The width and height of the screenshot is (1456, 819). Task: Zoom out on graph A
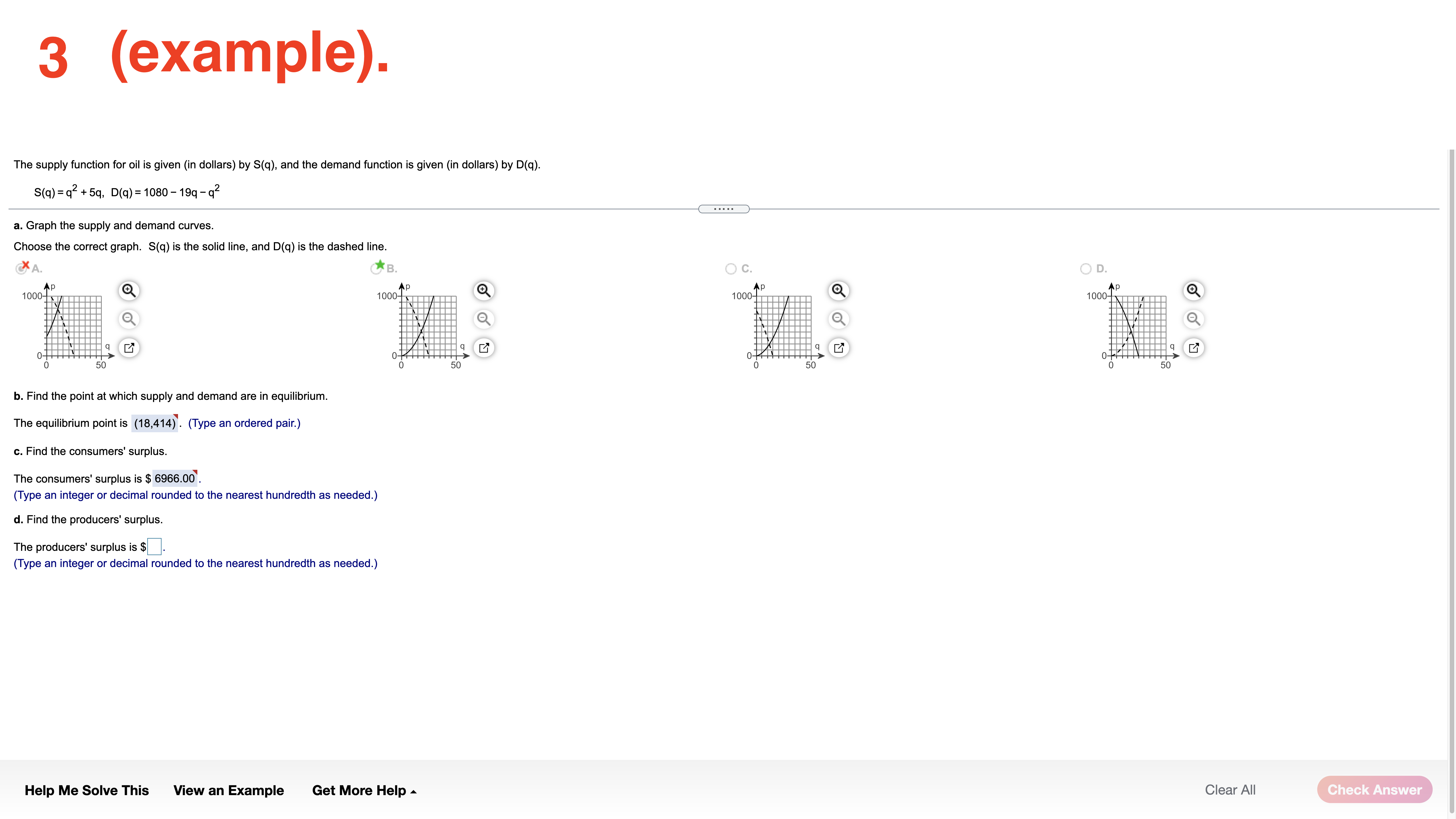pos(129,319)
